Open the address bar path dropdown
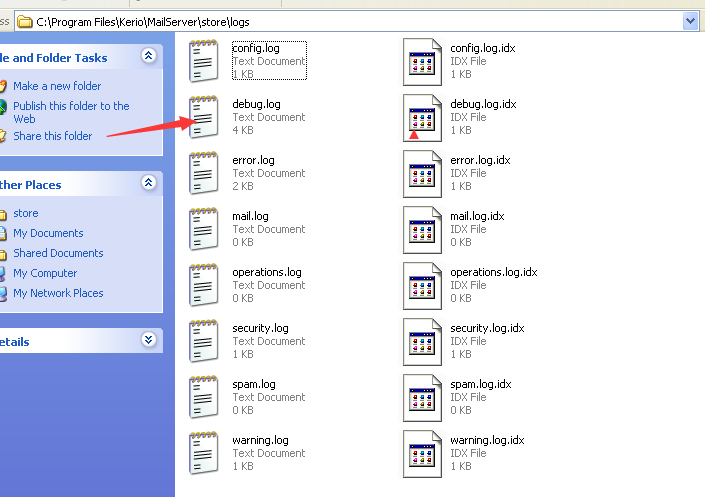 click(x=690, y=20)
